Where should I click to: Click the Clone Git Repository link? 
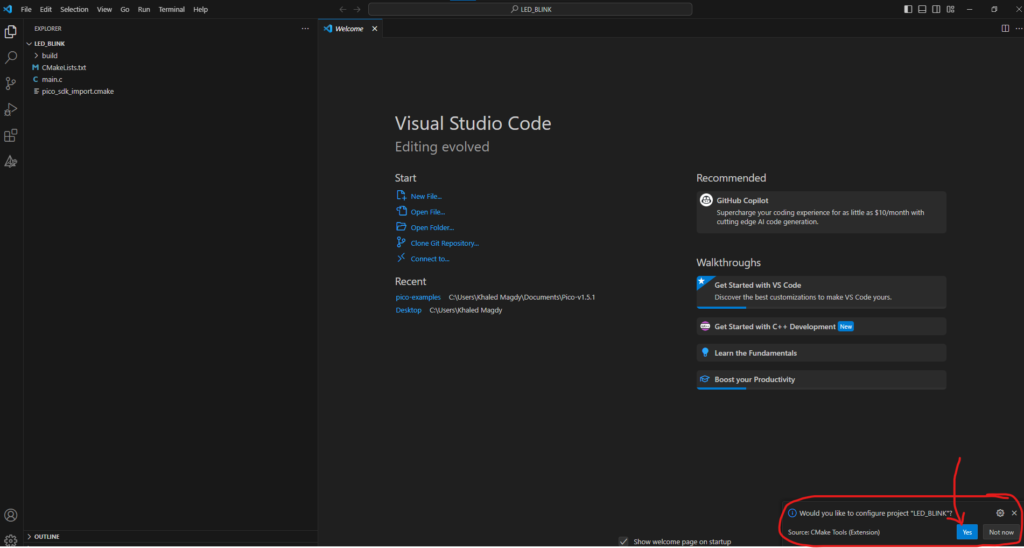click(444, 243)
